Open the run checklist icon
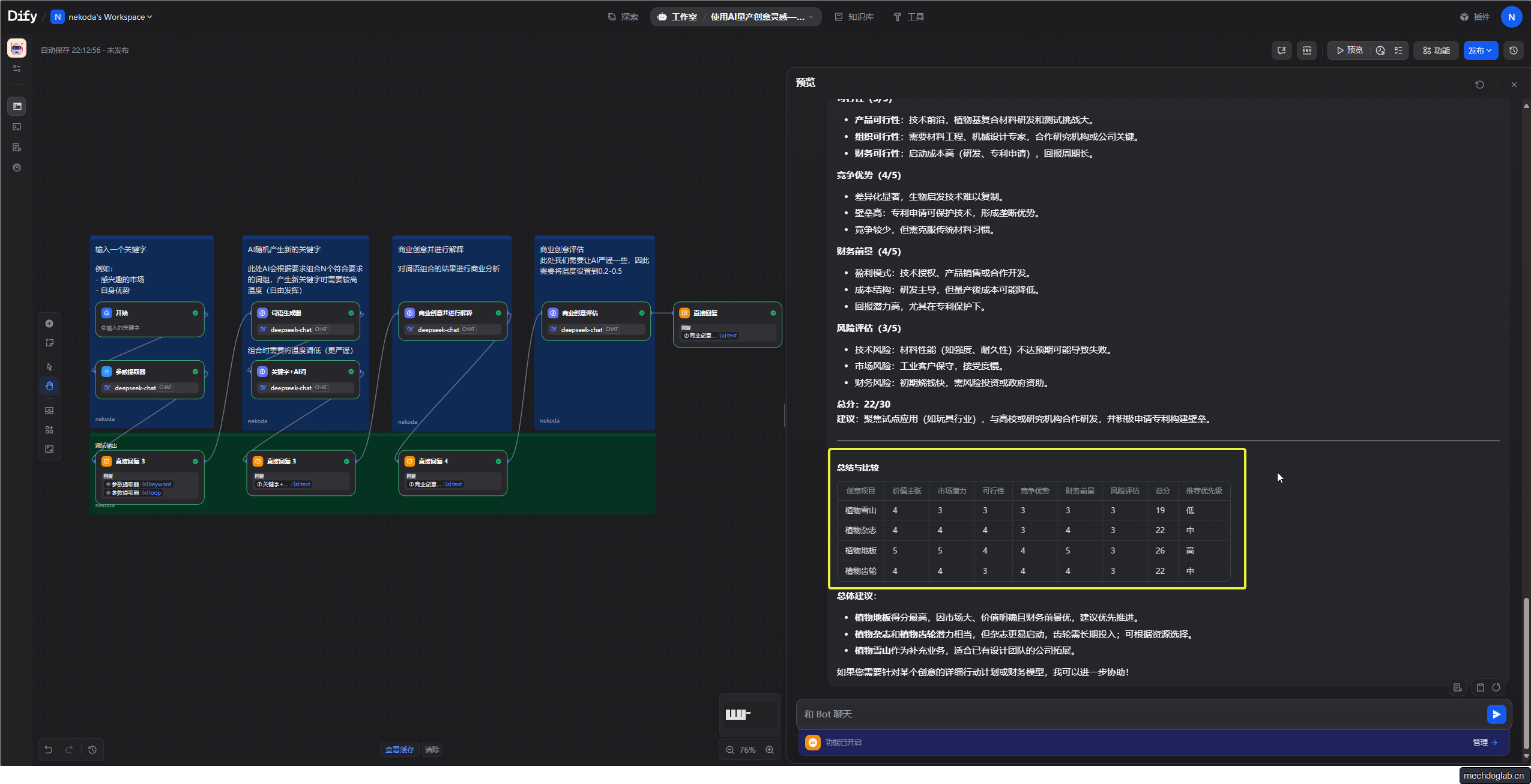This screenshot has width=1531, height=784. click(x=1398, y=50)
